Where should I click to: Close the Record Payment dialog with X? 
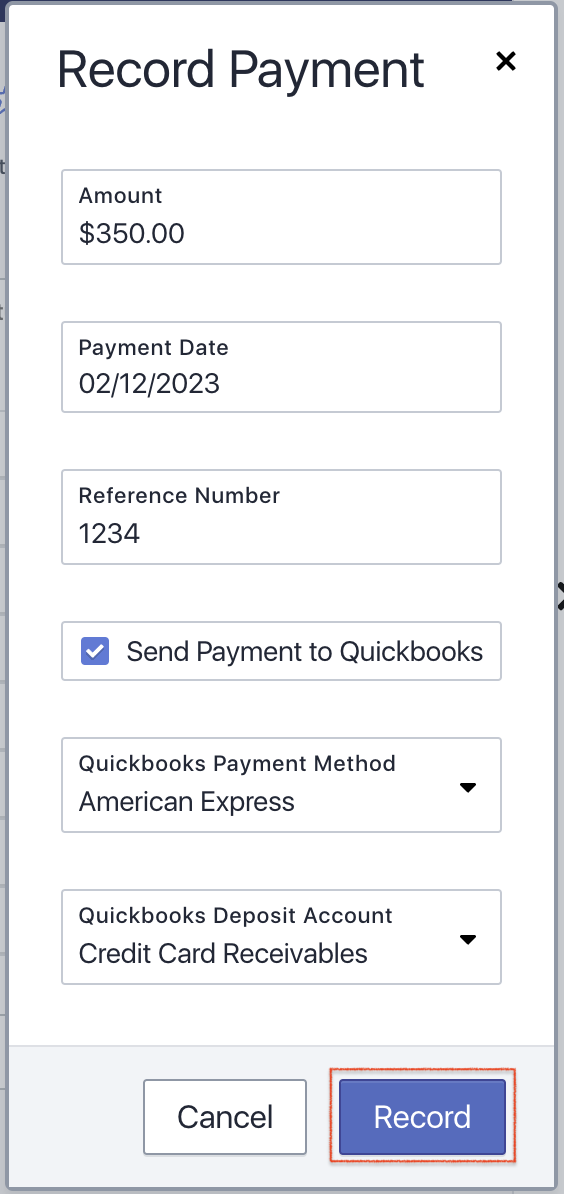(x=505, y=61)
